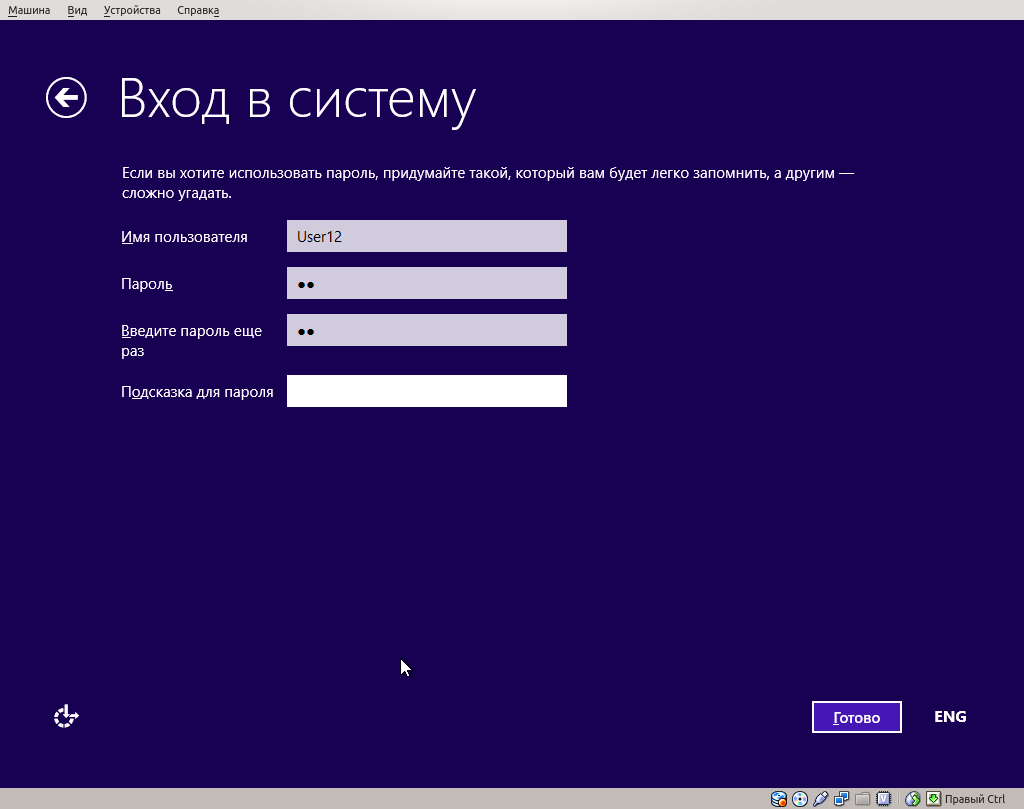Open the shared folders status icon
Screen dimensions: 1024x809
tap(862, 798)
